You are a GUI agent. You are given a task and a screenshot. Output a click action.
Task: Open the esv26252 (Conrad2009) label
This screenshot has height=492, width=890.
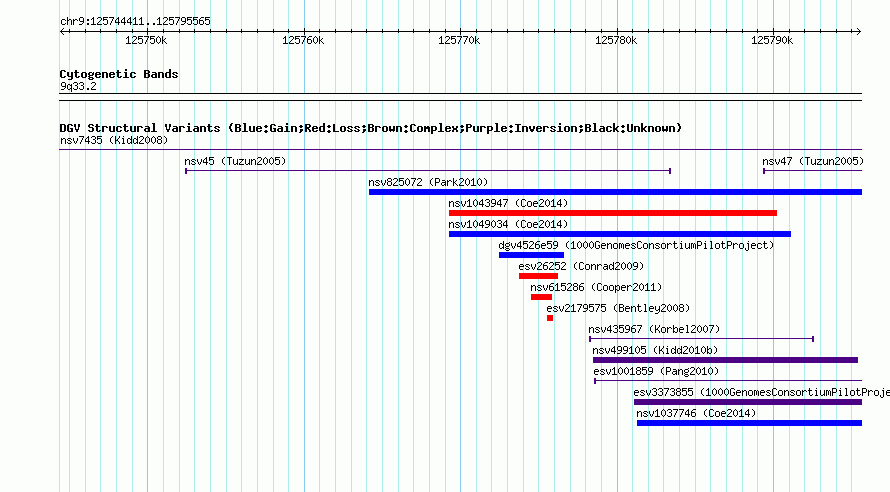[581, 266]
